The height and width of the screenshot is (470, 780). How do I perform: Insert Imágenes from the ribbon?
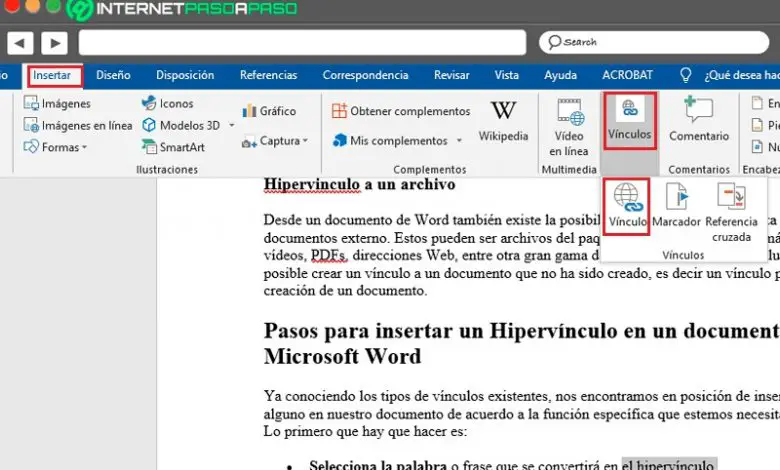point(58,103)
